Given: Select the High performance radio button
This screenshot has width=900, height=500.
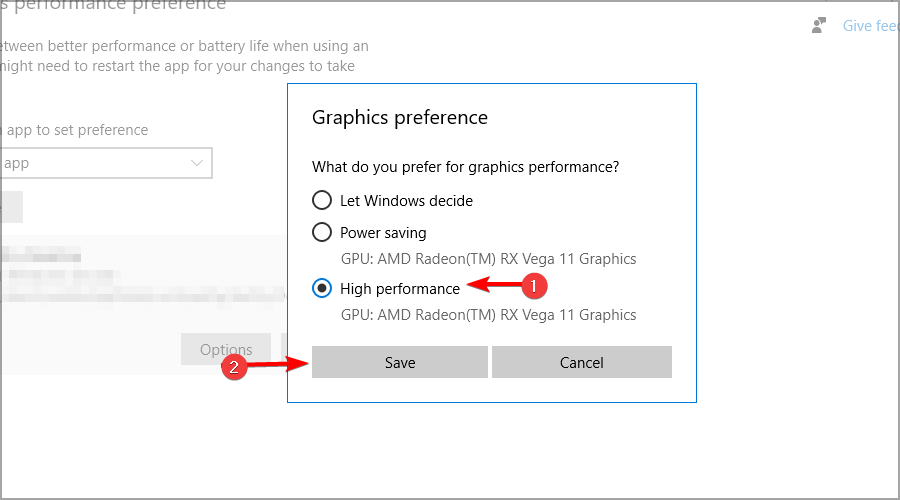Looking at the screenshot, I should coord(322,288).
